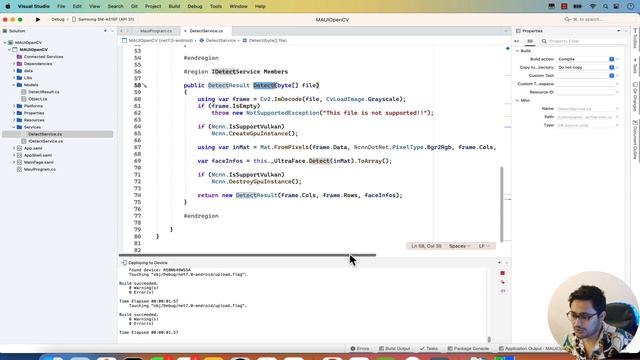Click the Wi-Fi status icon
This screenshot has width=640, height=360.
point(593,6)
